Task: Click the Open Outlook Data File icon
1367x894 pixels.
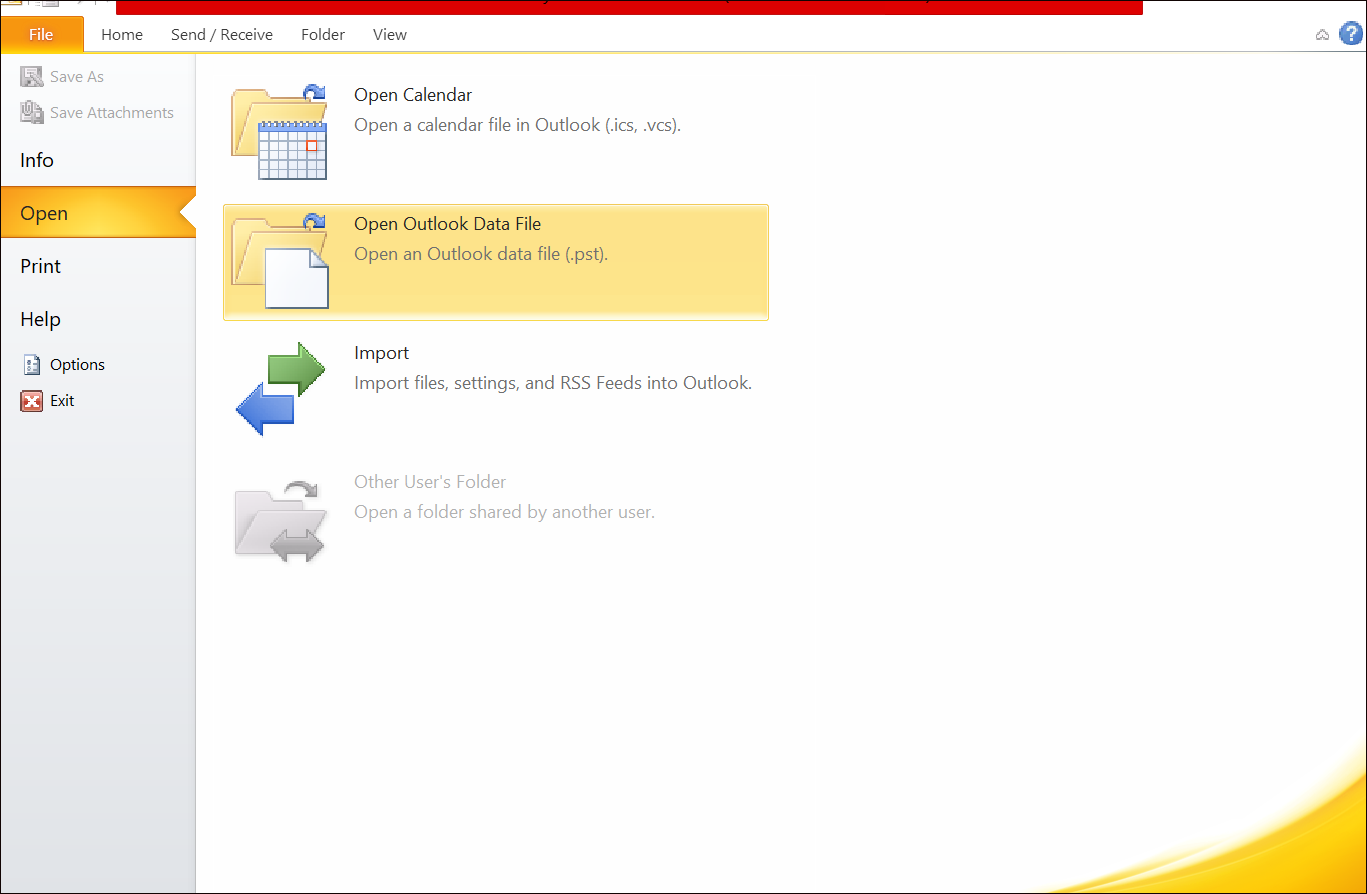Action: point(280,261)
